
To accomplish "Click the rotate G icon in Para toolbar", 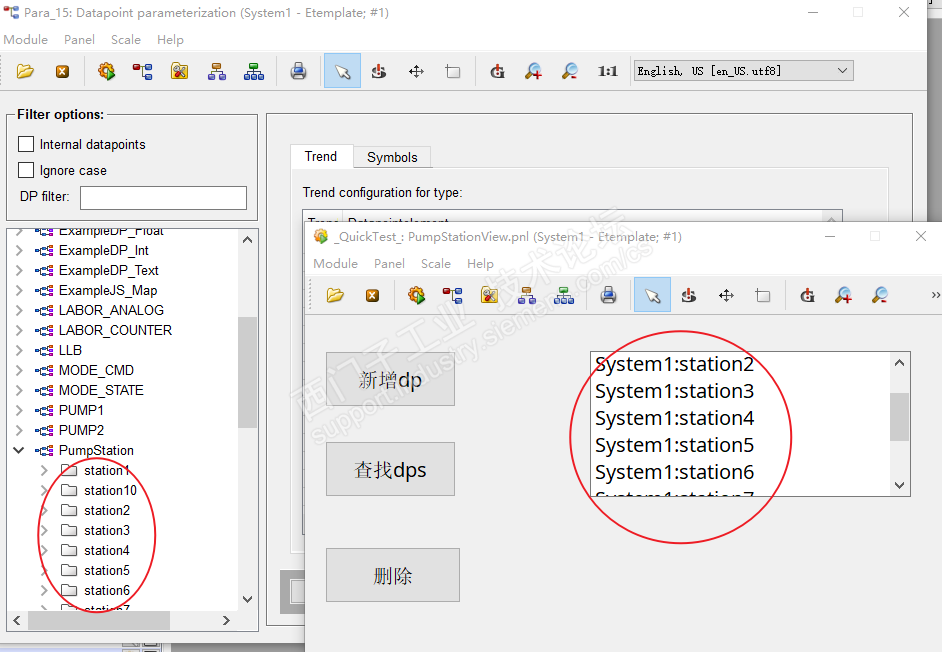I will (x=497, y=72).
